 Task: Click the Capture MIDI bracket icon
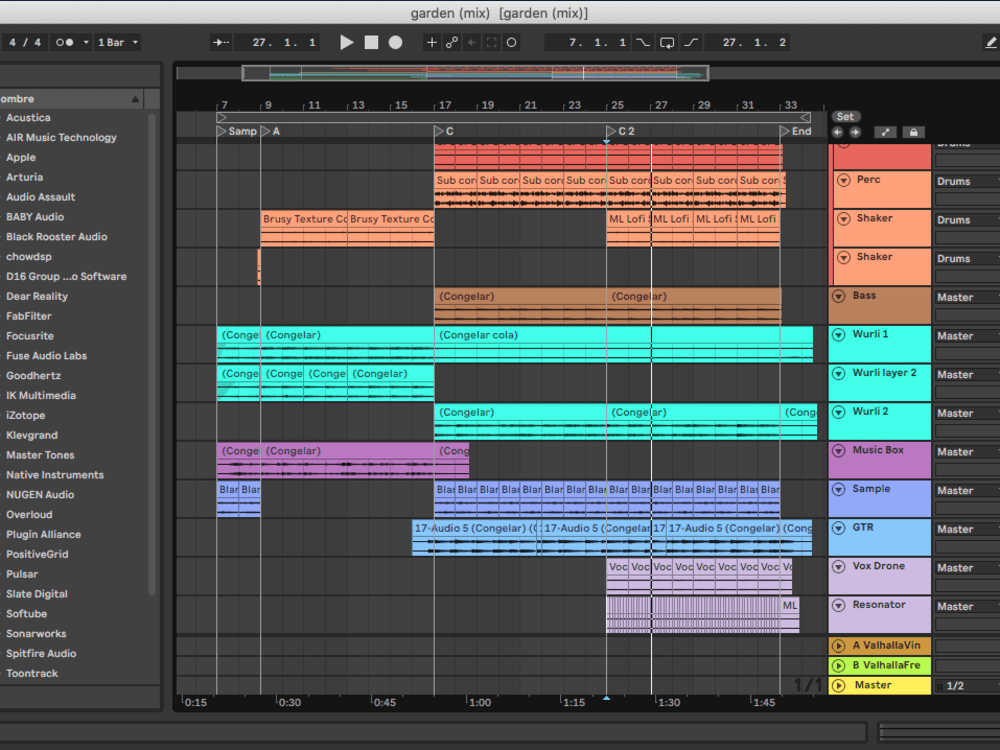[491, 42]
